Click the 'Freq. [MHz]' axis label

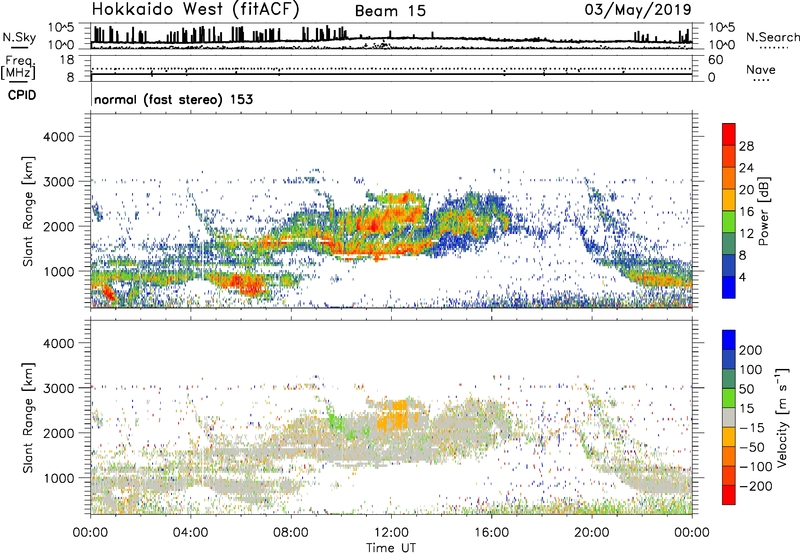(x=18, y=67)
